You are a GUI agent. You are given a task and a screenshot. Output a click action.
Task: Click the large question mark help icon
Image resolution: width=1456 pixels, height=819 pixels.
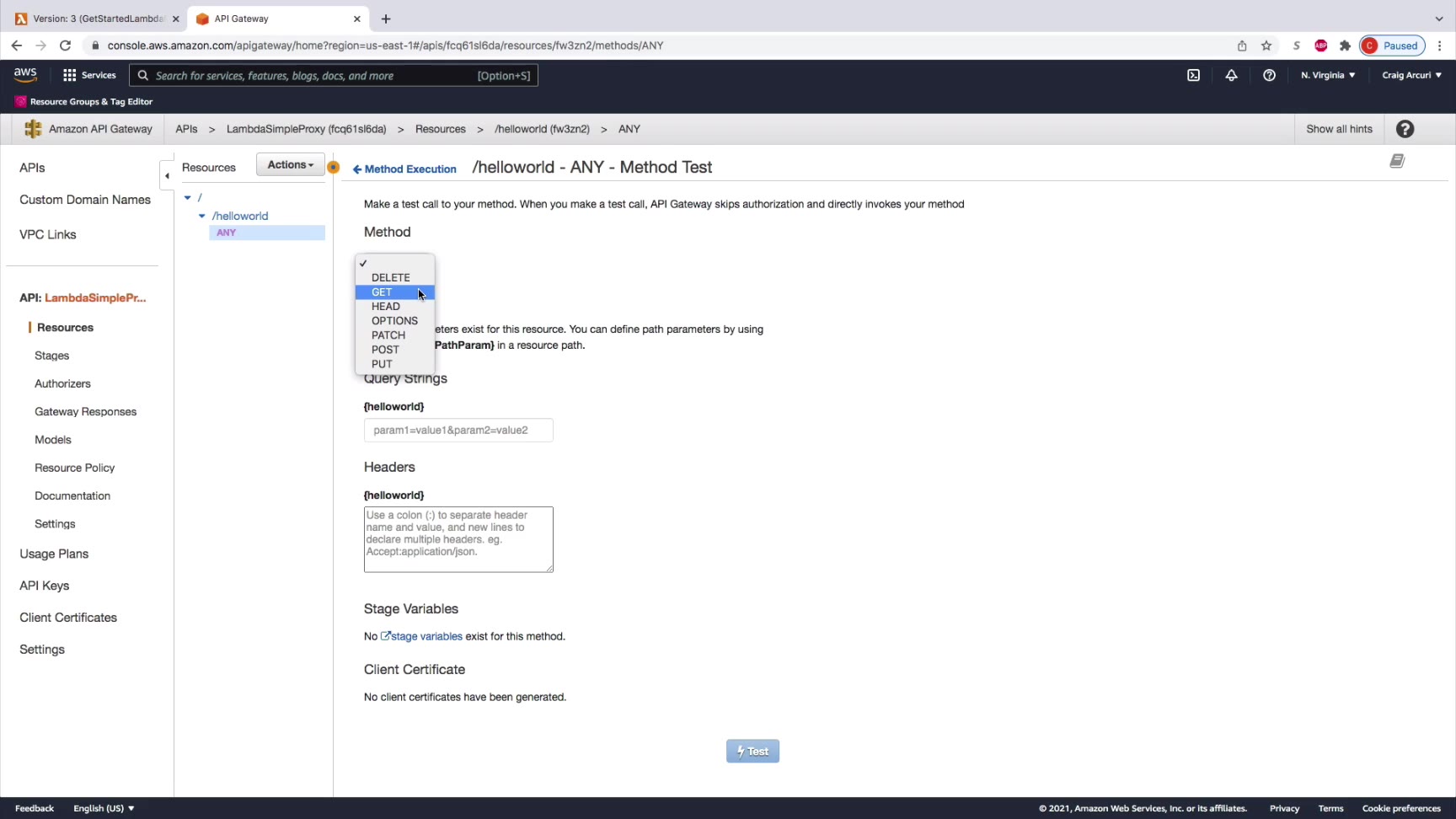click(1405, 129)
